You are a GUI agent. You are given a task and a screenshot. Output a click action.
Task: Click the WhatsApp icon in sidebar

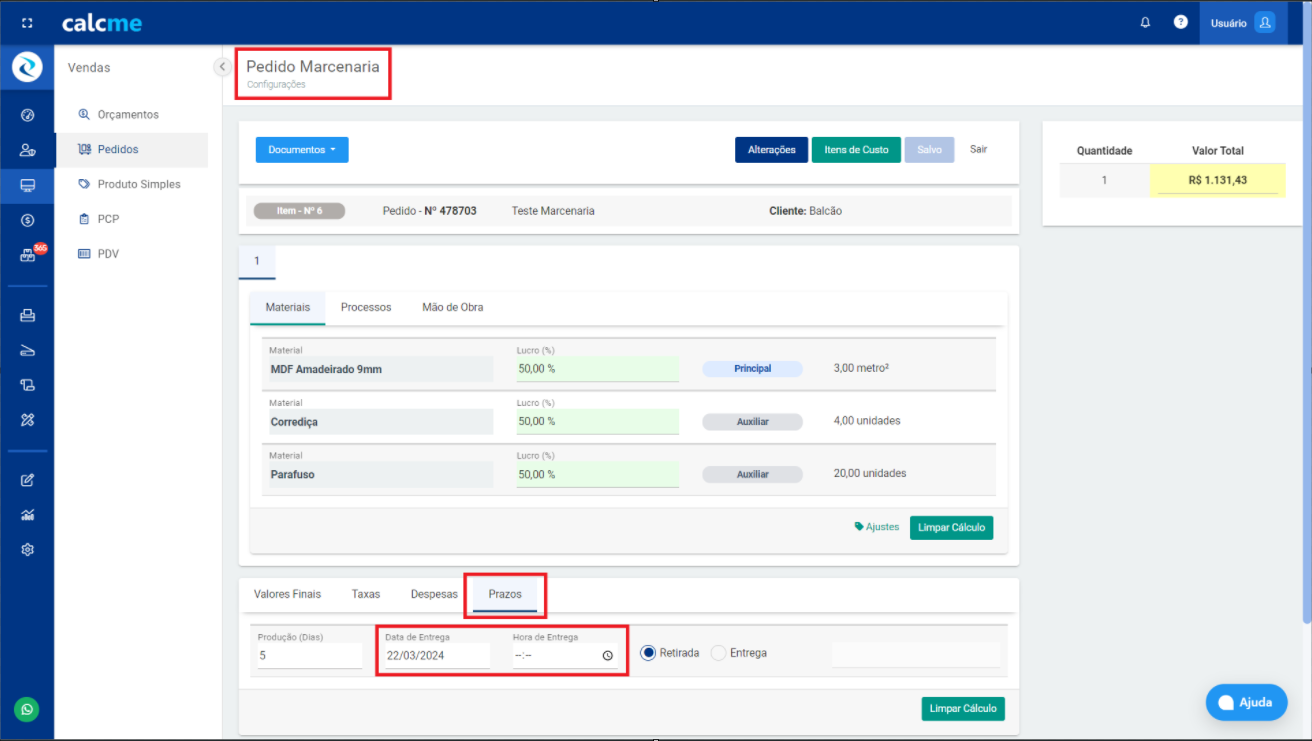click(27, 709)
